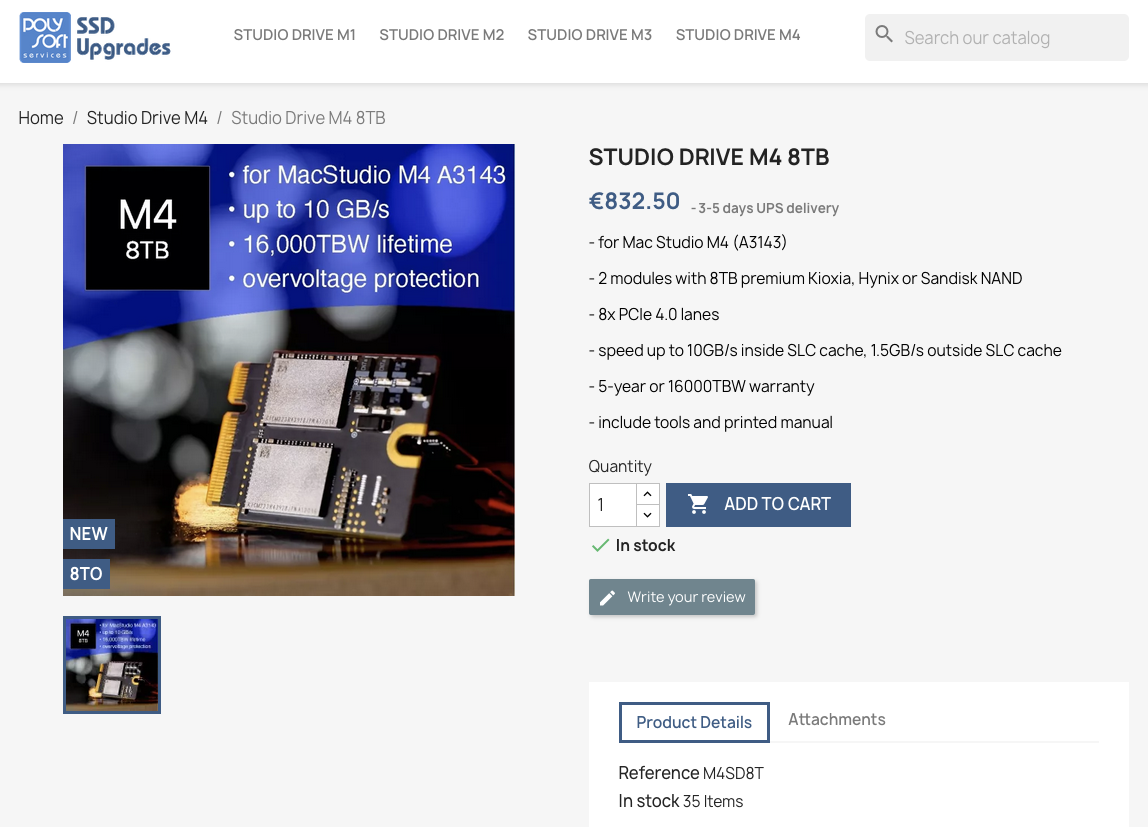Viewport: 1148px width, 827px height.
Task: Click the 8TO product flag
Action: [x=86, y=574]
